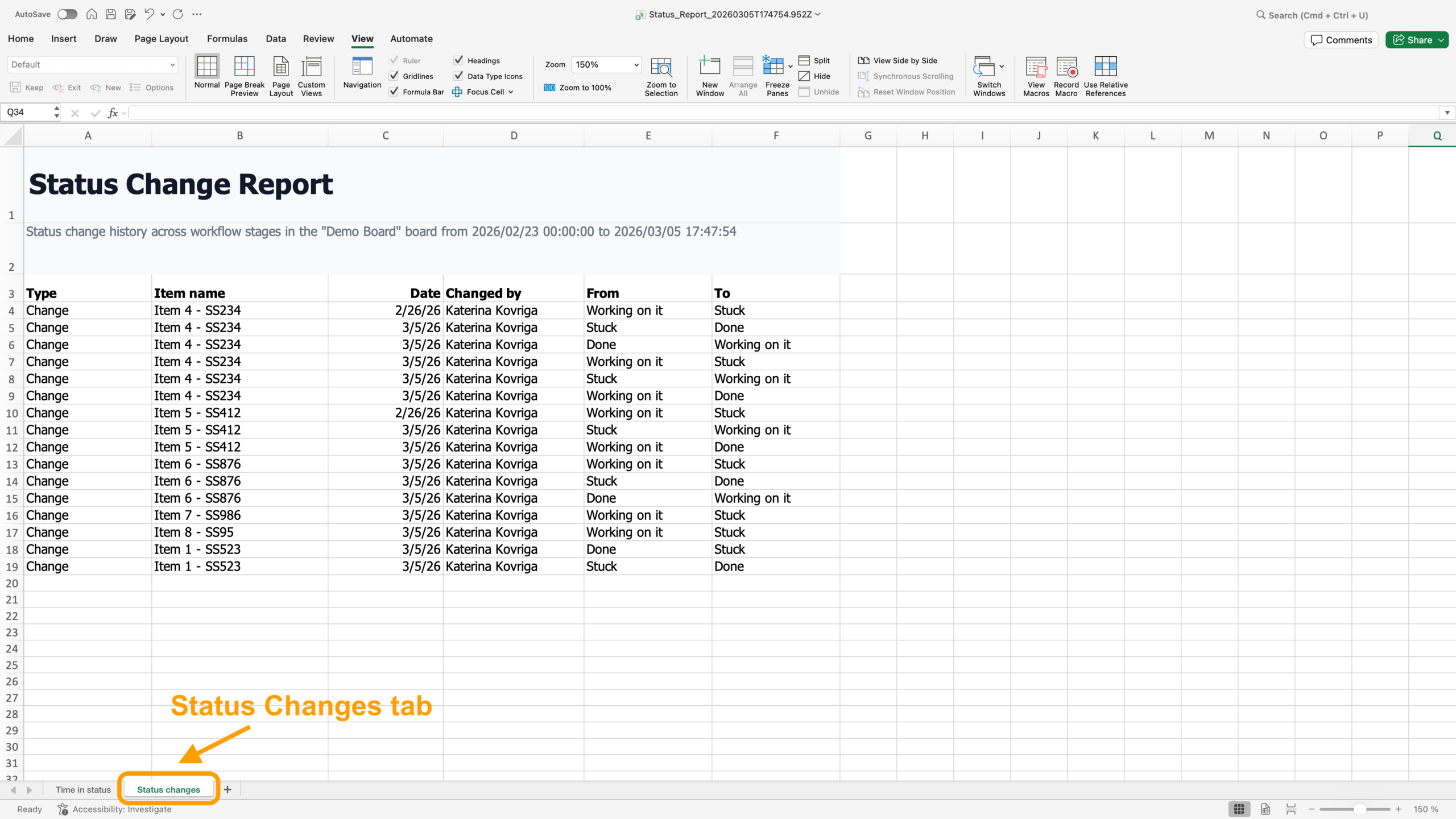Screen dimensions: 1456x819
Task: Click the Comments button
Action: [x=1341, y=39]
